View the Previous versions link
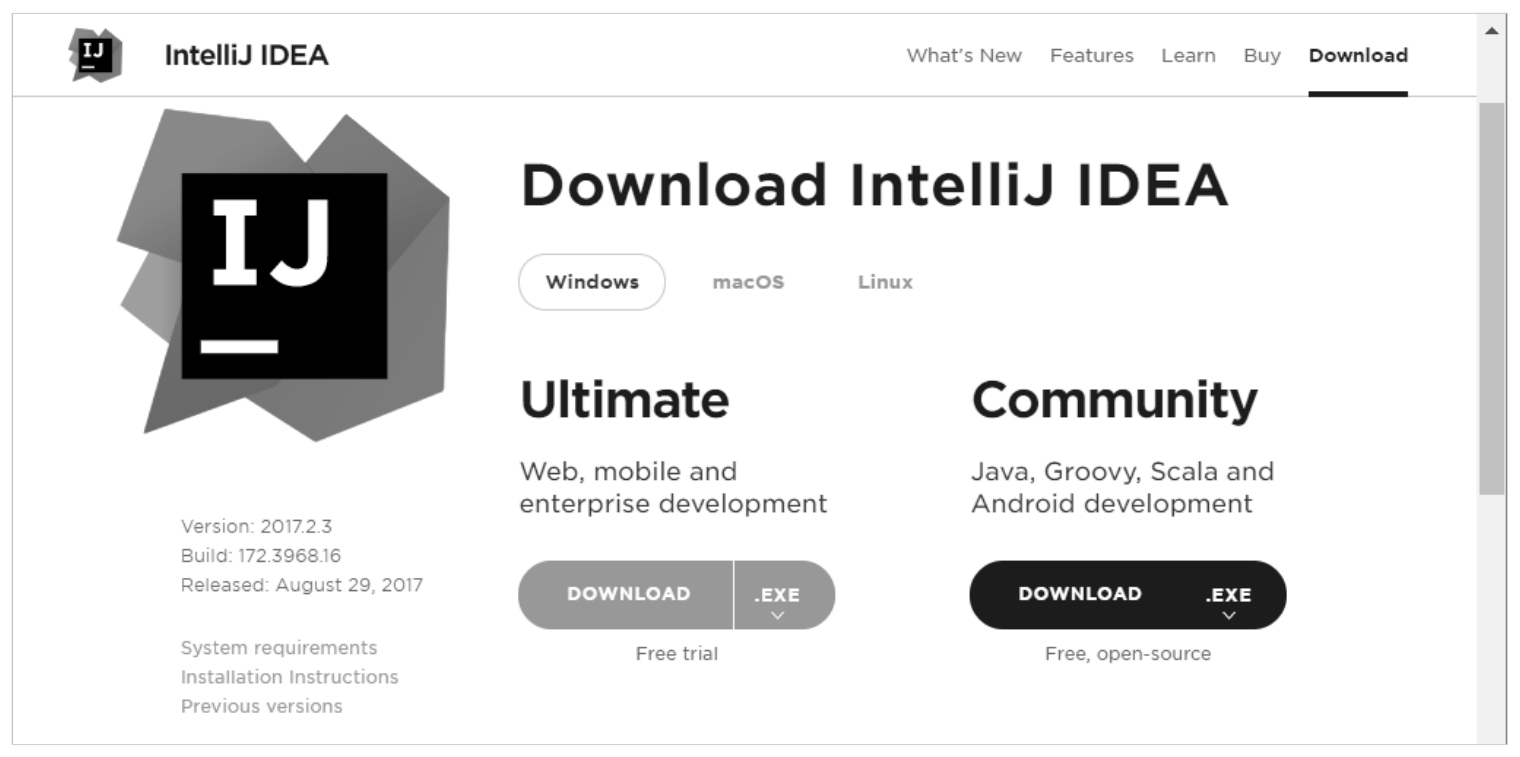 261,706
